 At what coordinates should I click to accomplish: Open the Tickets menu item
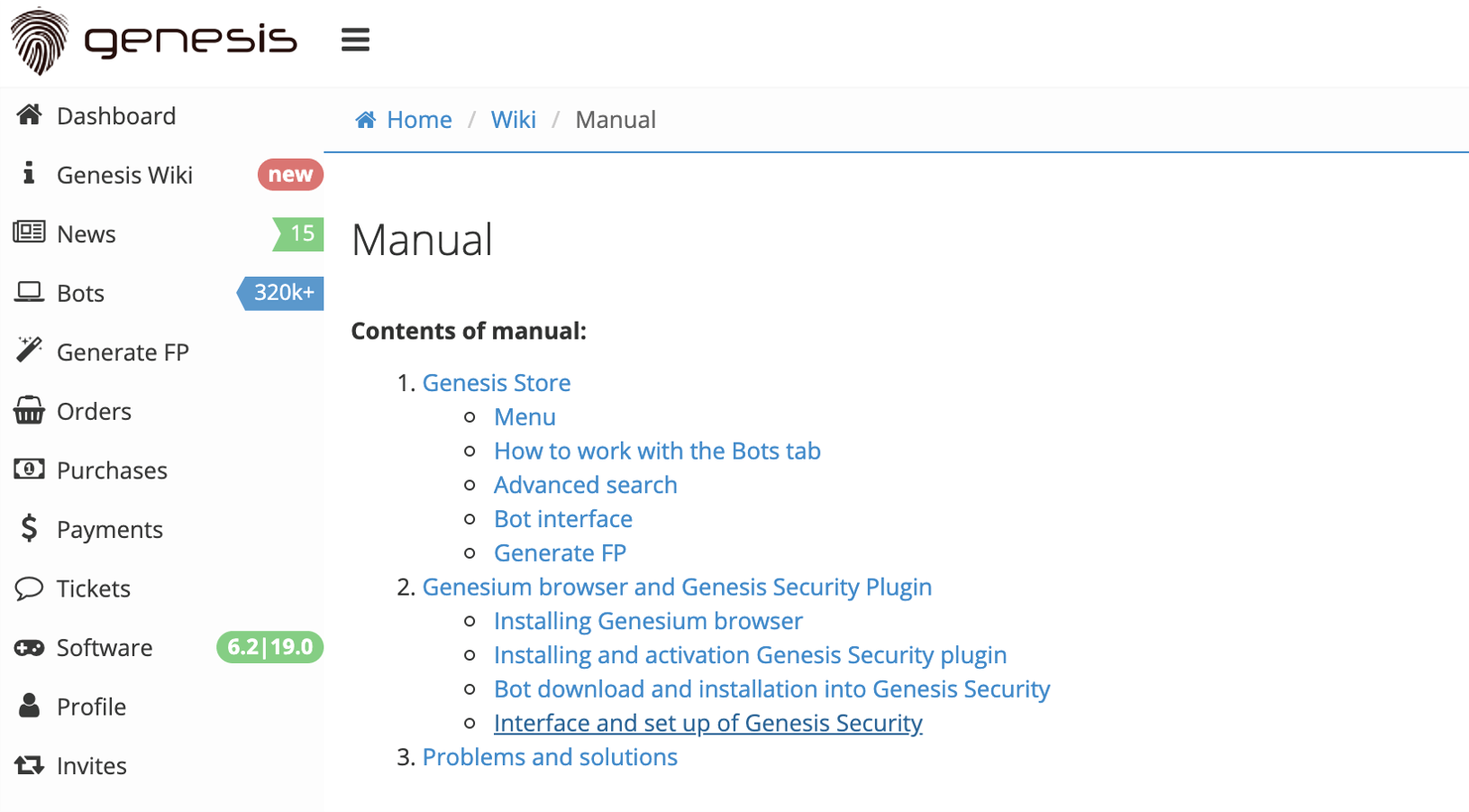(94, 588)
